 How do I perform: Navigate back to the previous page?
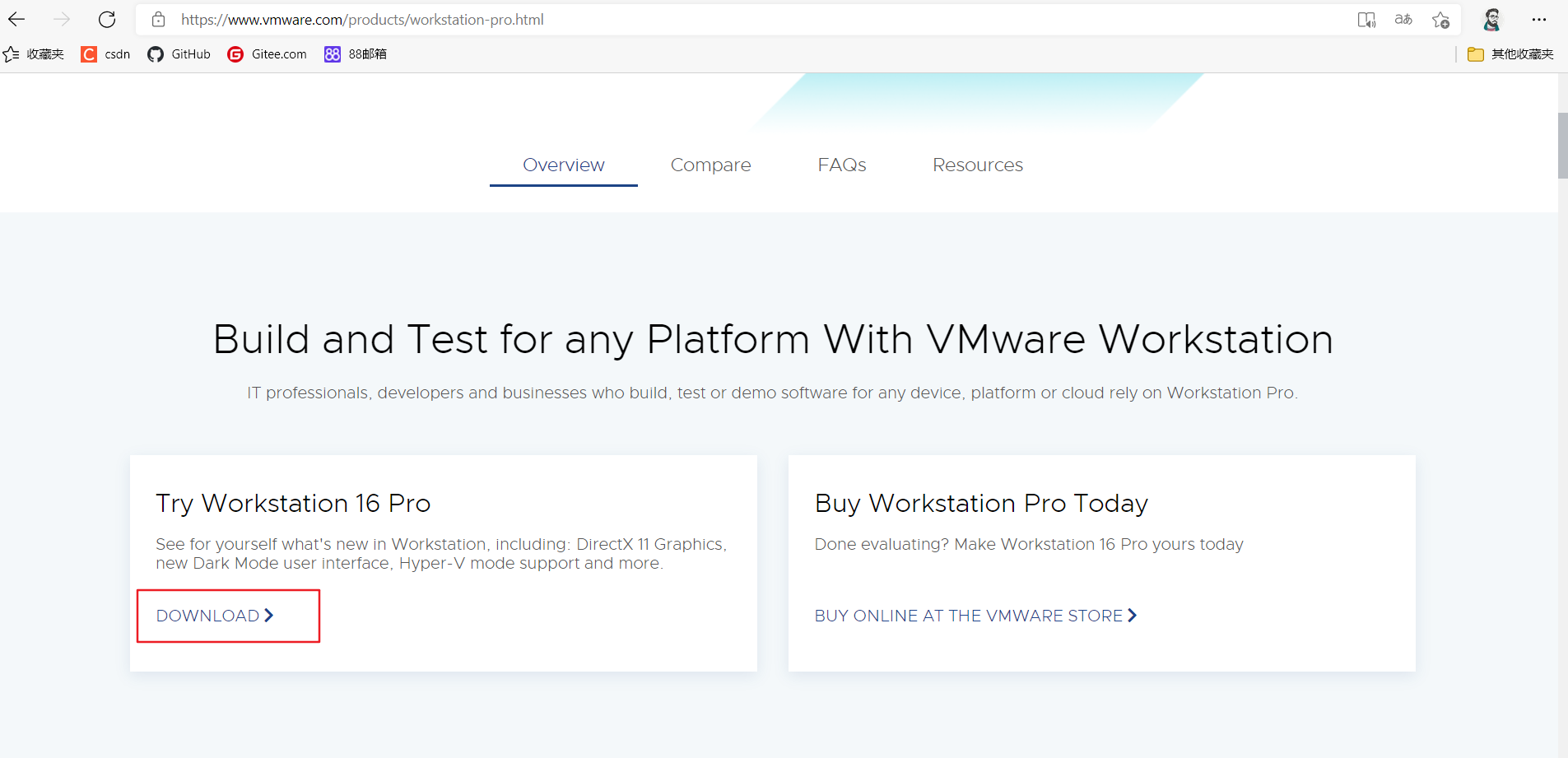click(x=16, y=19)
